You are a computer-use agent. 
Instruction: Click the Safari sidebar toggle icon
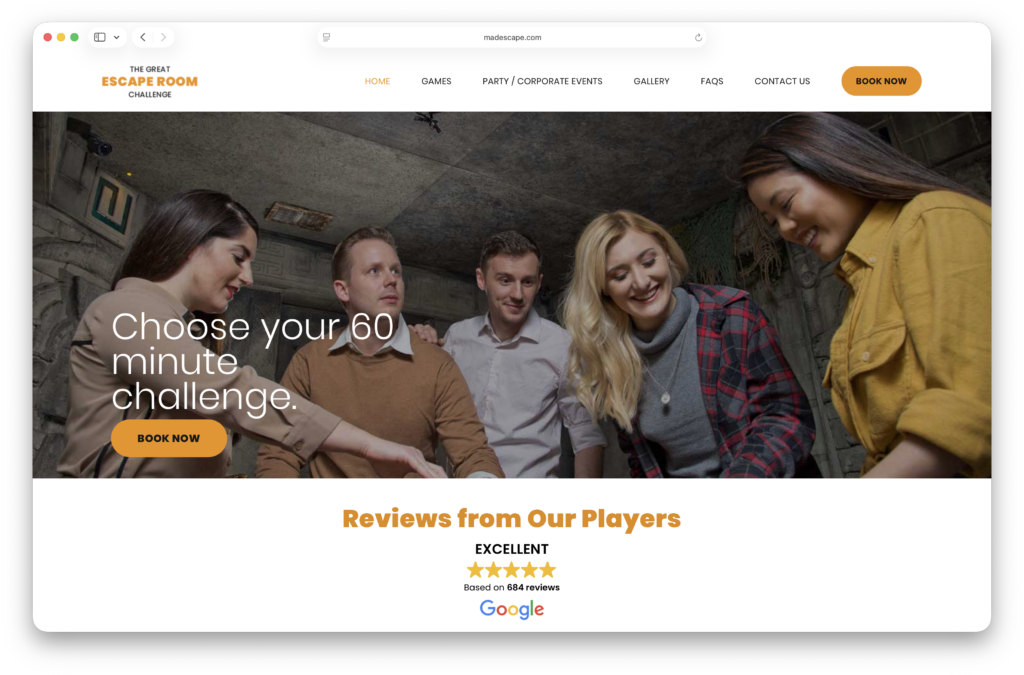point(100,37)
